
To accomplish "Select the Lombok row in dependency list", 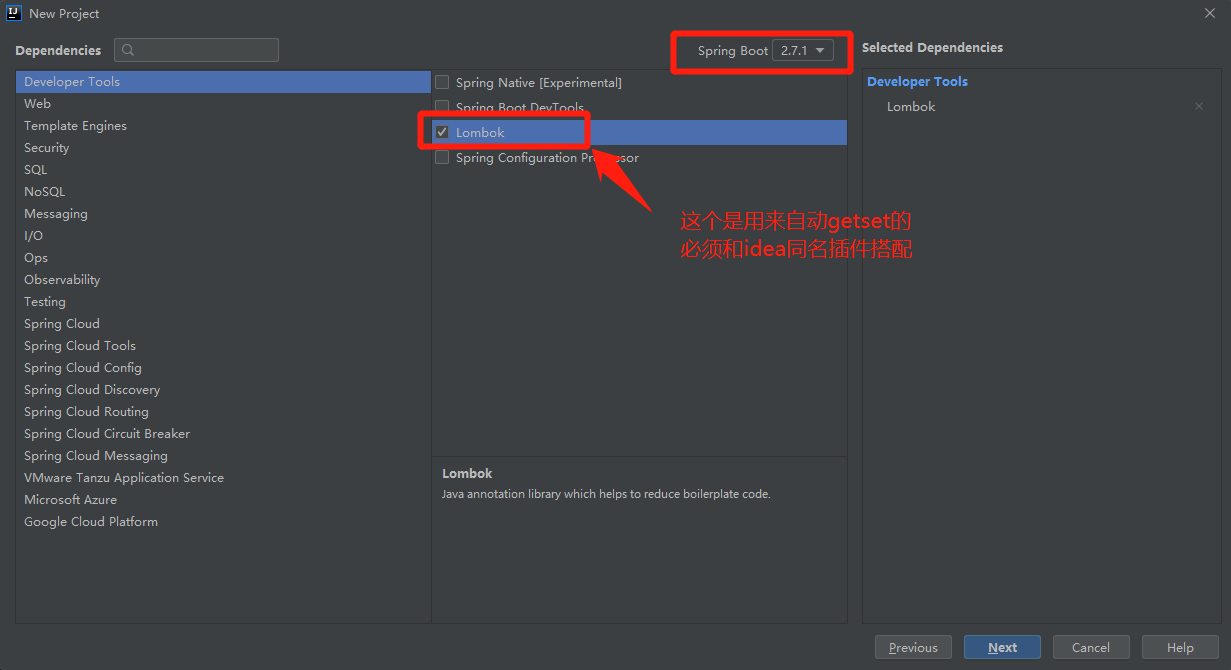I will pos(639,132).
